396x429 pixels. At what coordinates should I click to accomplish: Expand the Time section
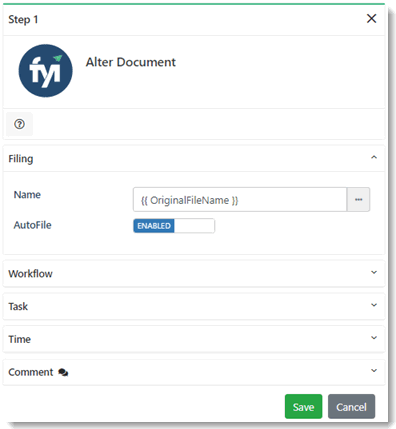point(374,338)
